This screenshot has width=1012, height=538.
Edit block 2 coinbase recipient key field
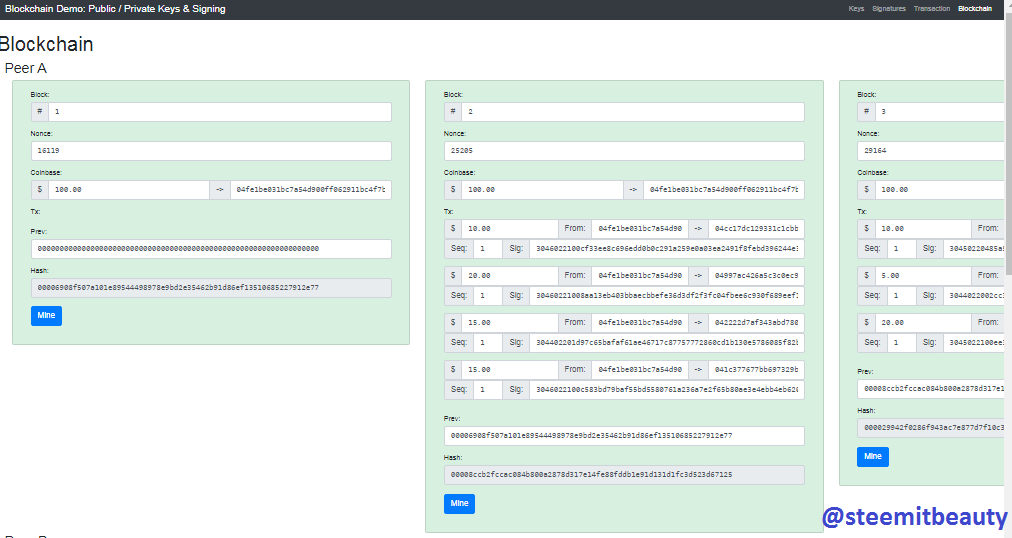724,190
